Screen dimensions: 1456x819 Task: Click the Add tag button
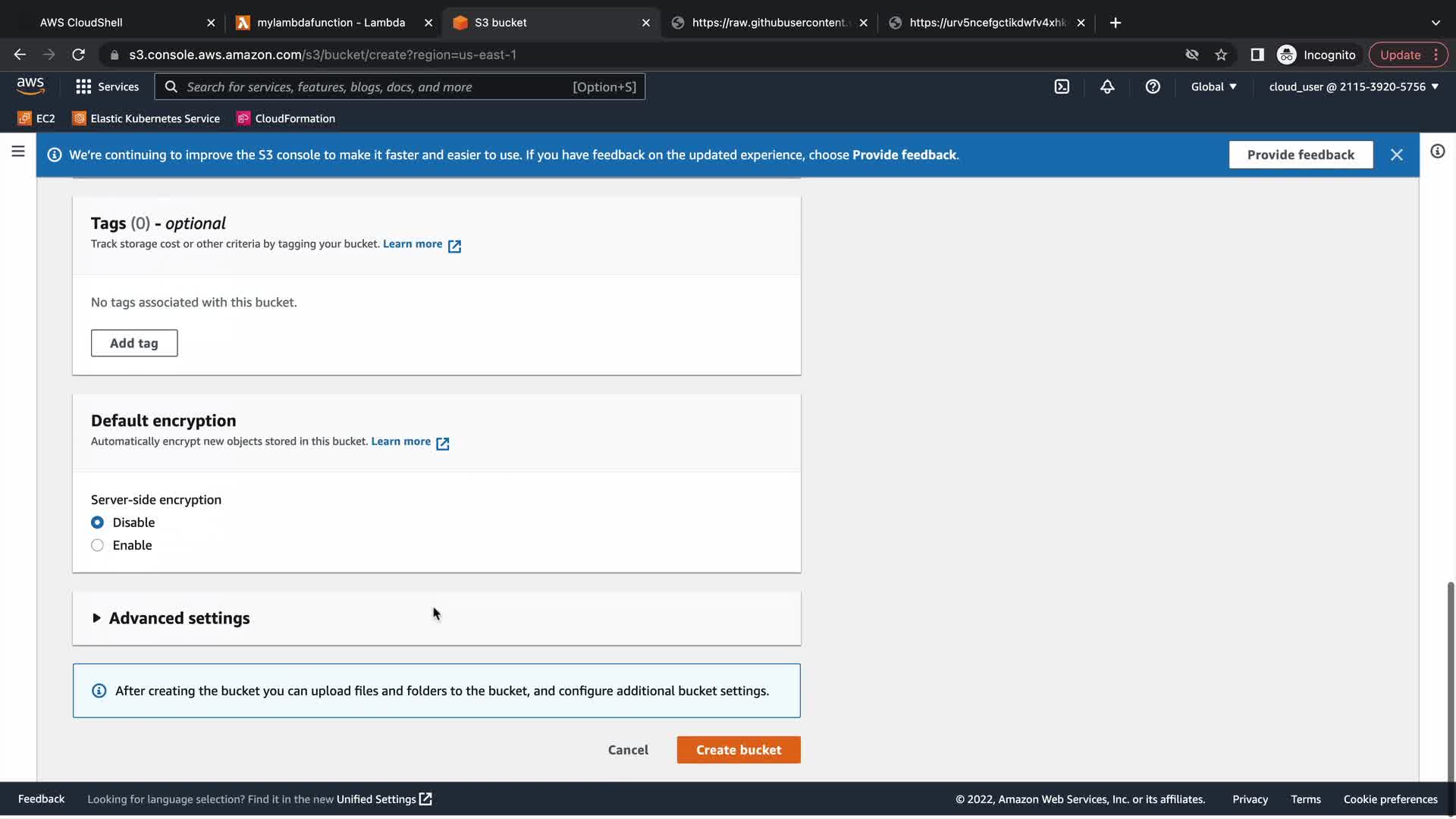pyautogui.click(x=134, y=343)
